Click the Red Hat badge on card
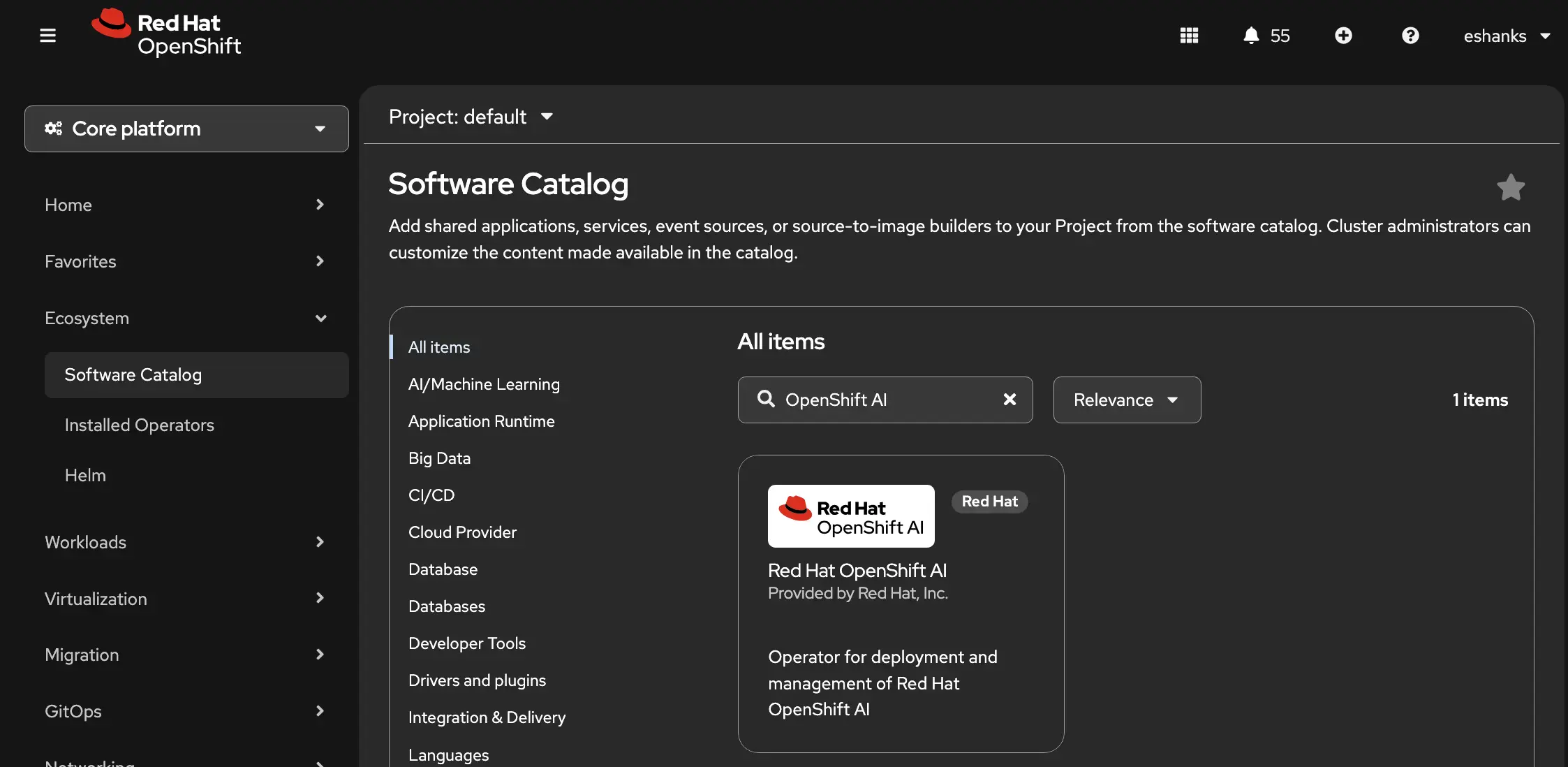The height and width of the screenshot is (767, 1568). pyautogui.click(x=989, y=502)
